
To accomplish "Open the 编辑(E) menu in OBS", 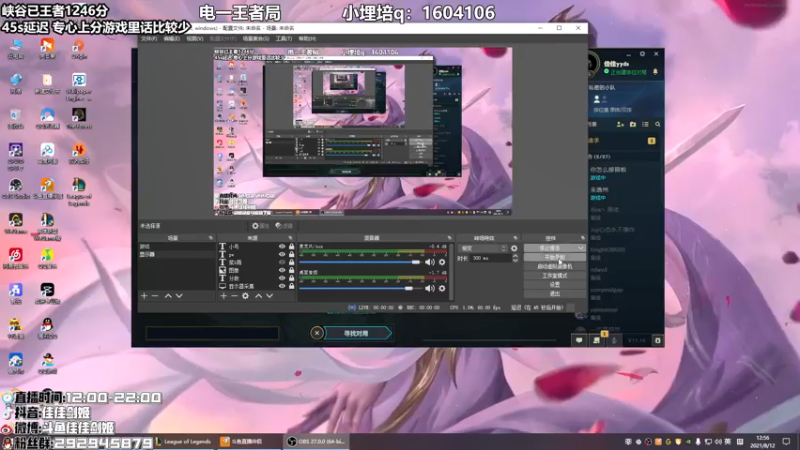I will (171, 39).
